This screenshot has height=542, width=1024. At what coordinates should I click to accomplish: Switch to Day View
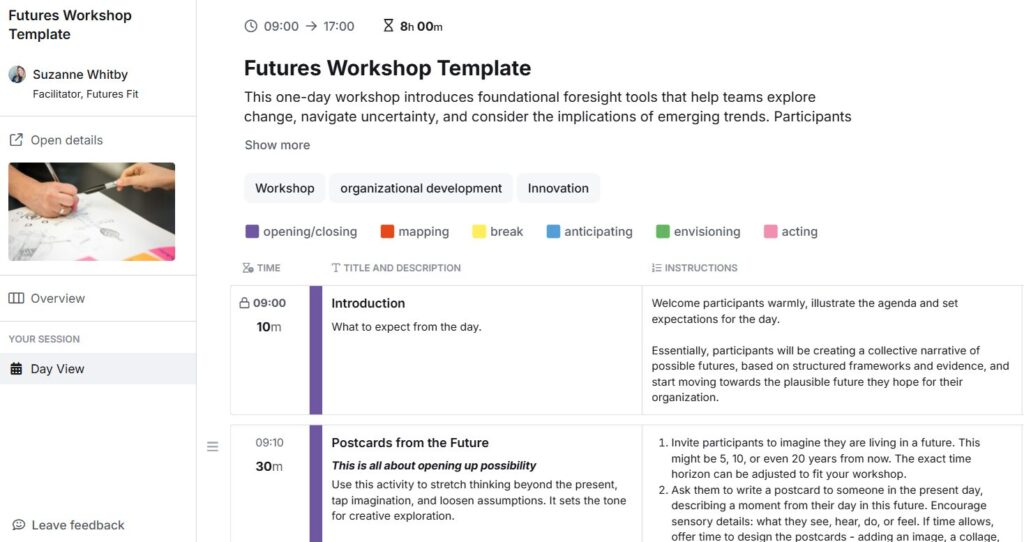pos(57,369)
